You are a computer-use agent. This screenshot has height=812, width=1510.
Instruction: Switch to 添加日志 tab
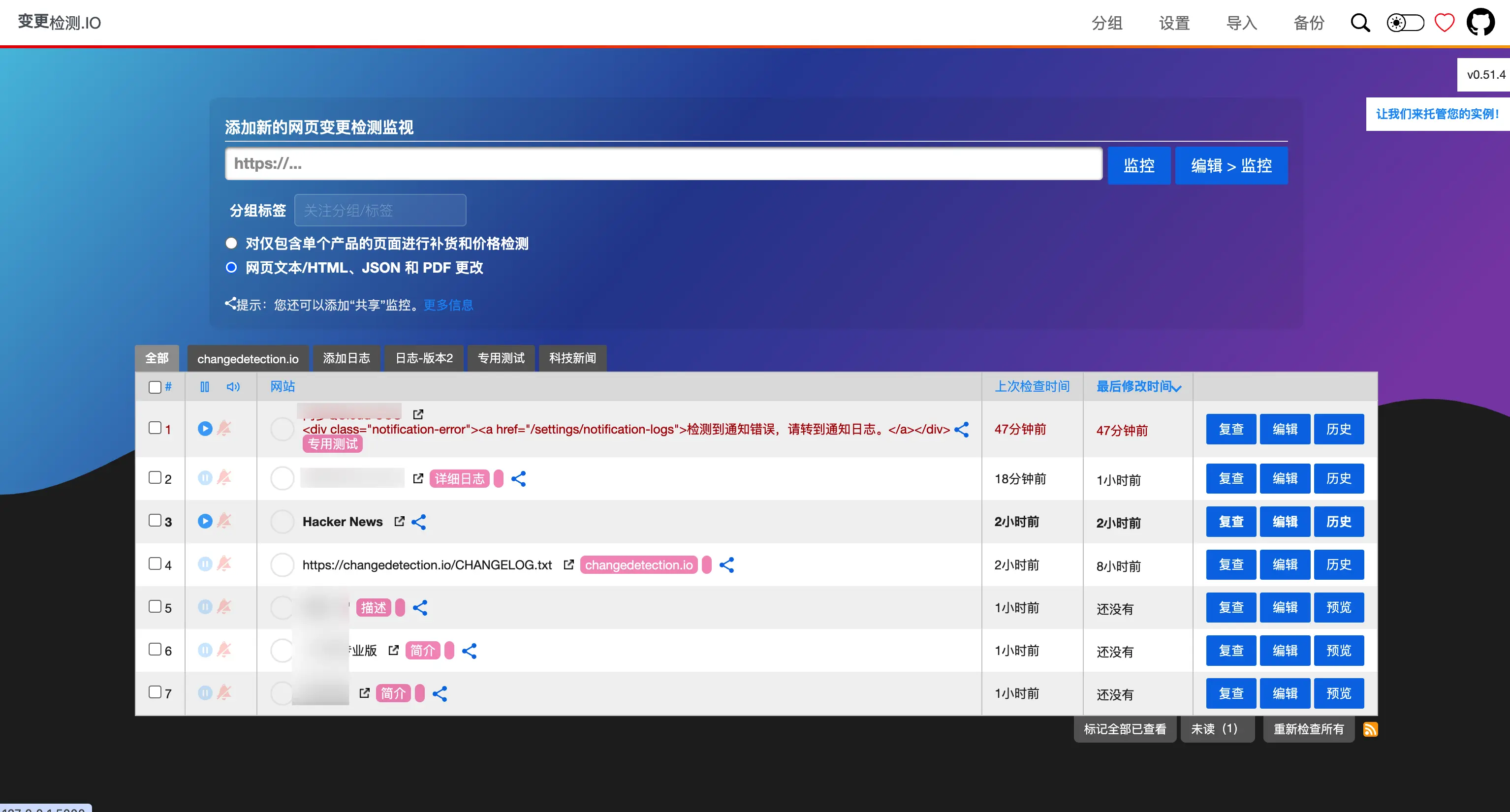point(346,358)
